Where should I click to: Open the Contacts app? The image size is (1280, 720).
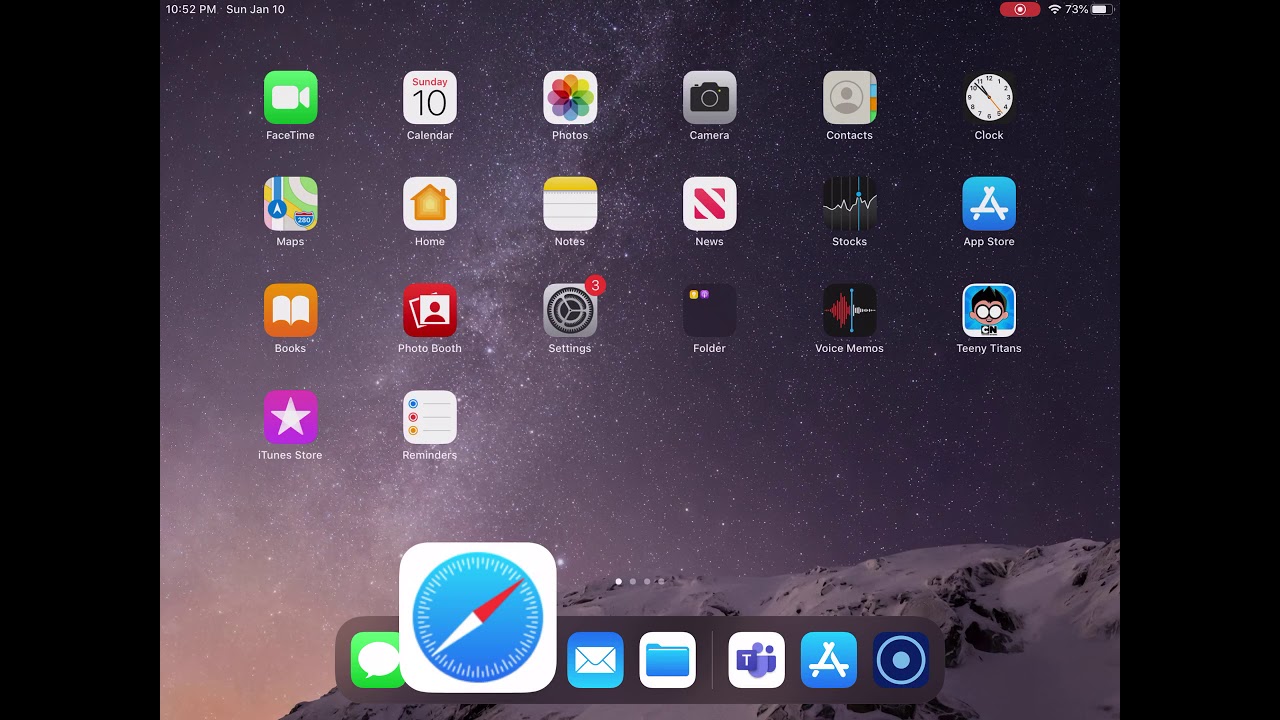click(849, 97)
